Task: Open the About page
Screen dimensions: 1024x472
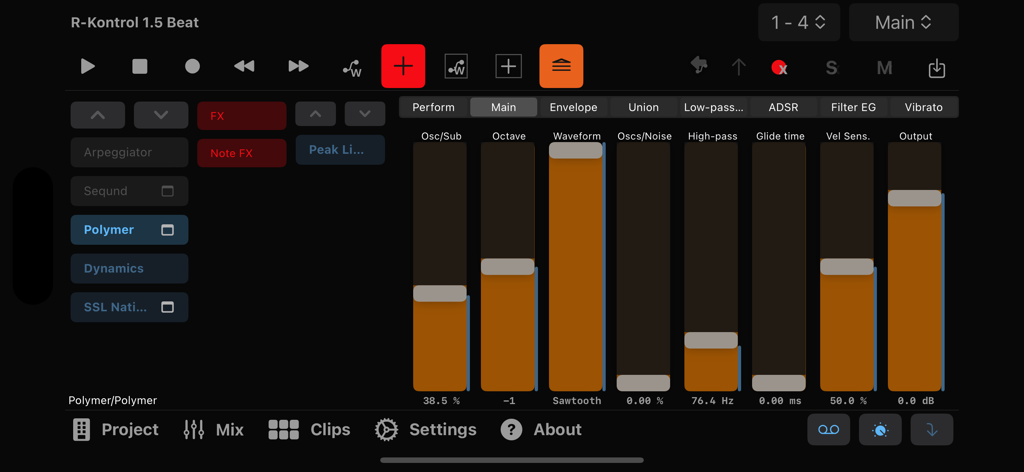Action: coord(541,430)
